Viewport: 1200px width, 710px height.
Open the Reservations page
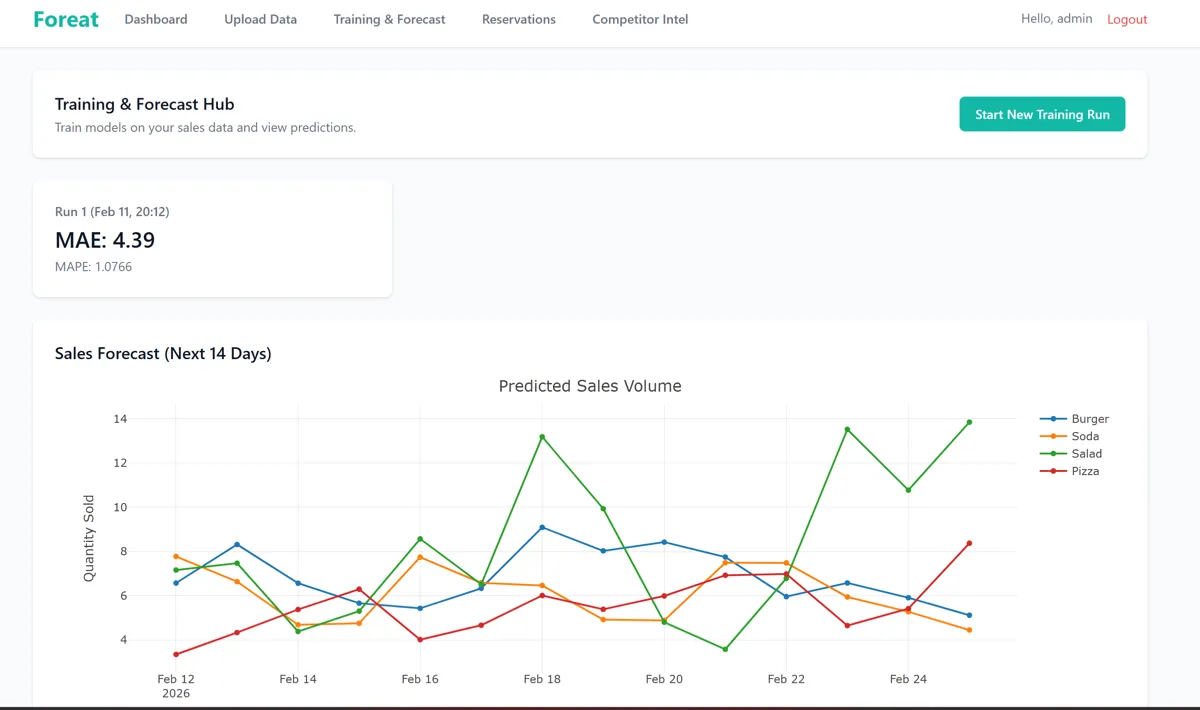coord(518,19)
